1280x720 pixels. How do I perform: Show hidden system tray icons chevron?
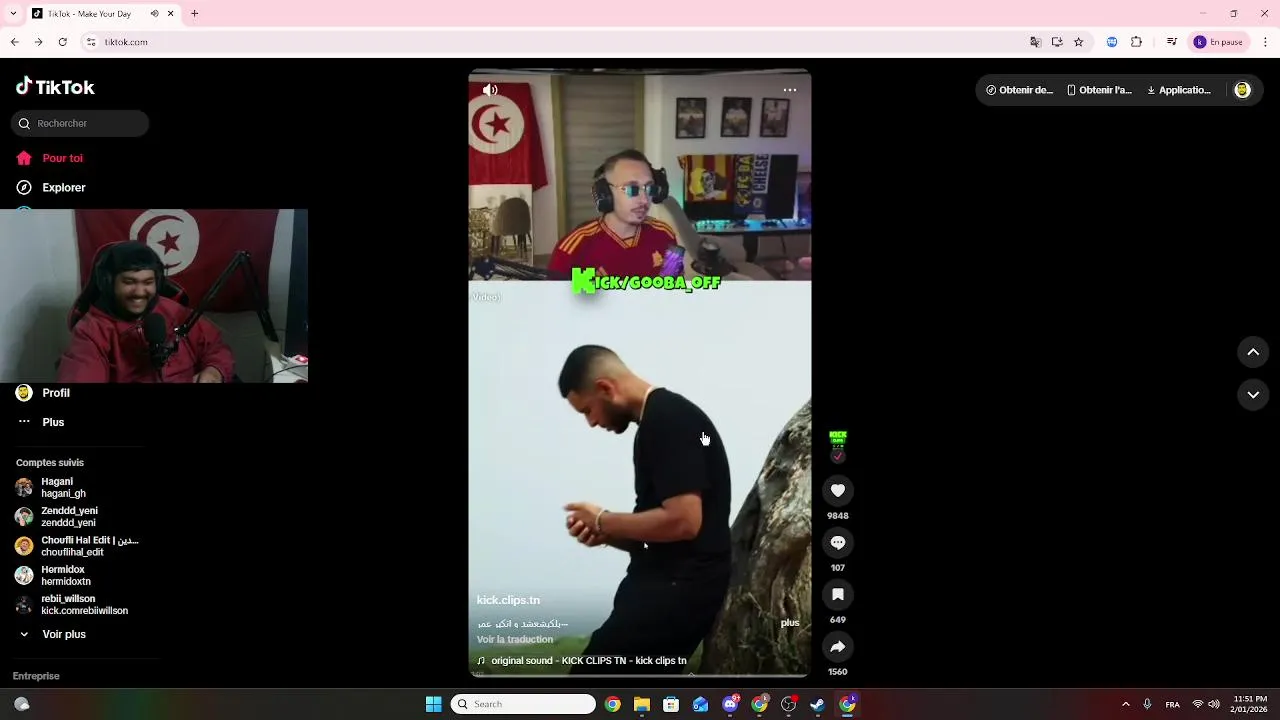1125,704
